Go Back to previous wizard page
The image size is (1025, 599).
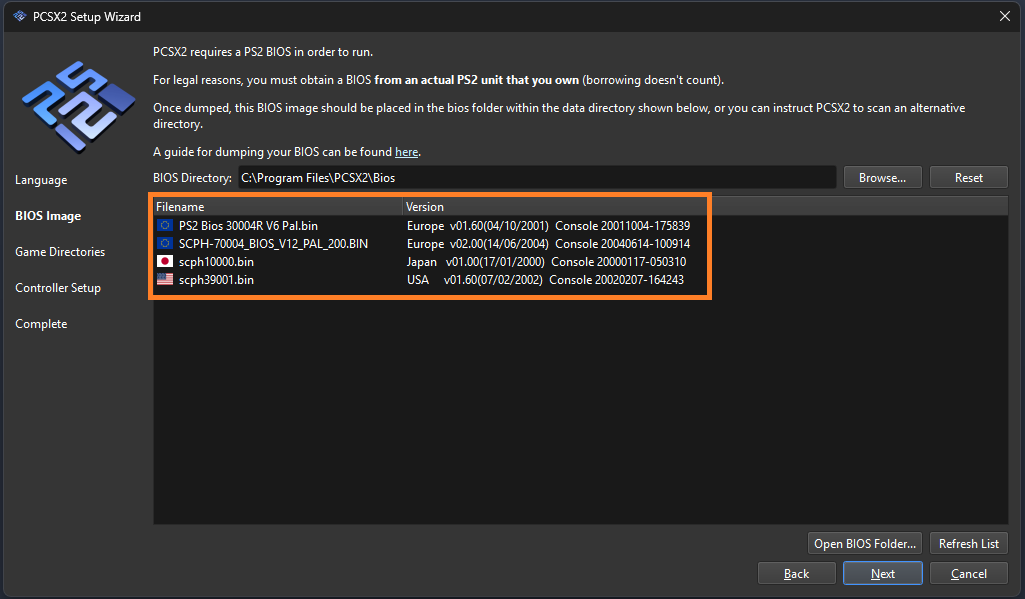coord(796,573)
